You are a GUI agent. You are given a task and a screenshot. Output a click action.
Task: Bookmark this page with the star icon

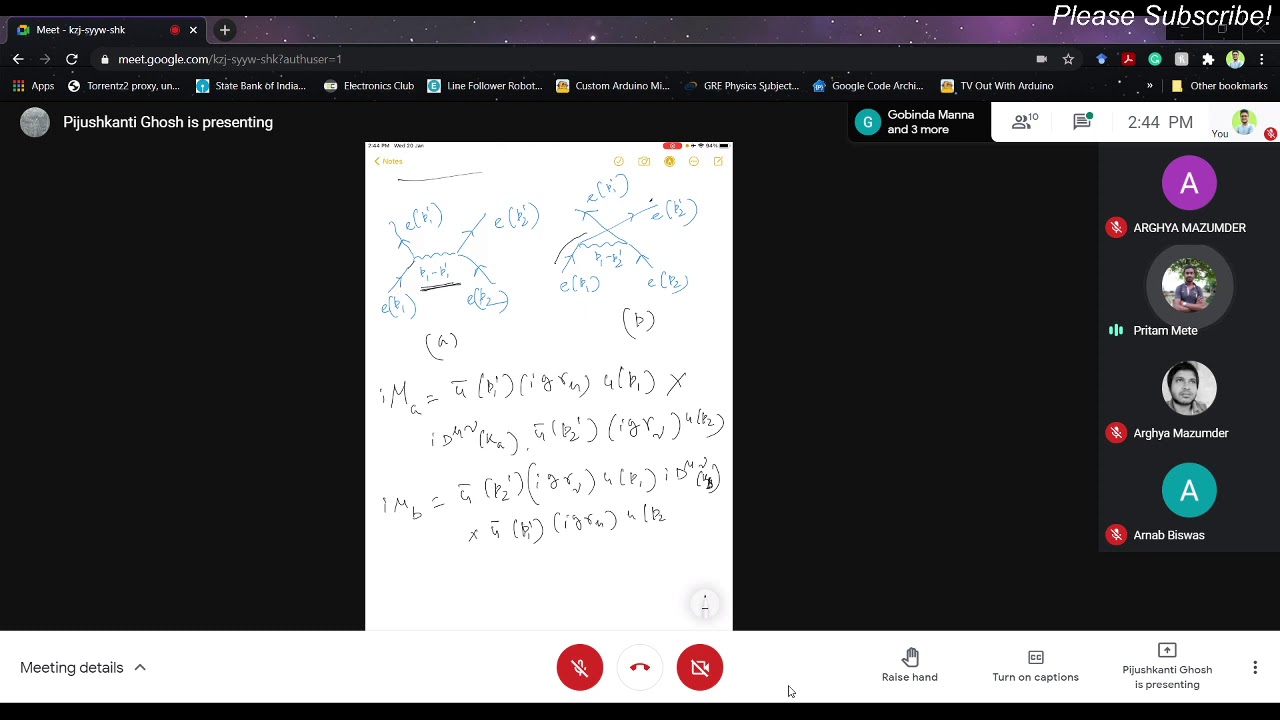1068,59
